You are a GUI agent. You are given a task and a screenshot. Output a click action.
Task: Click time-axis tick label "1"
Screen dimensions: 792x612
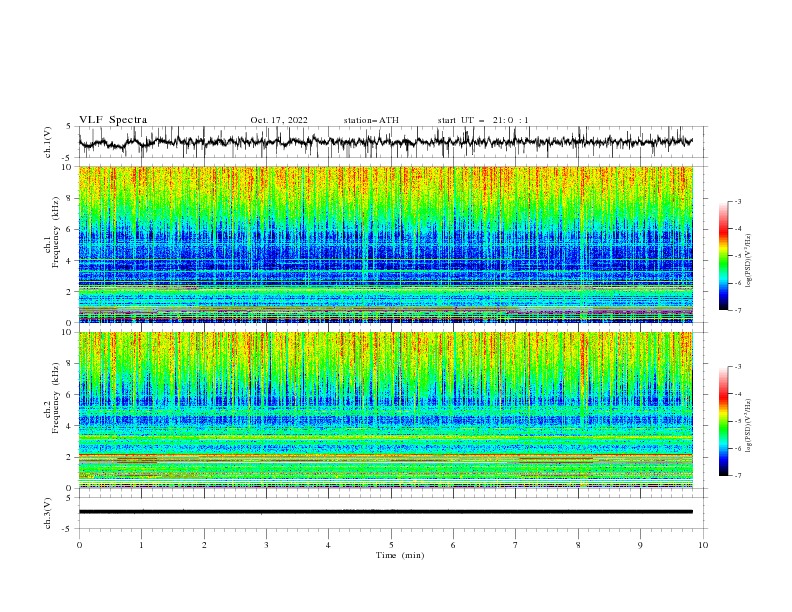141,545
